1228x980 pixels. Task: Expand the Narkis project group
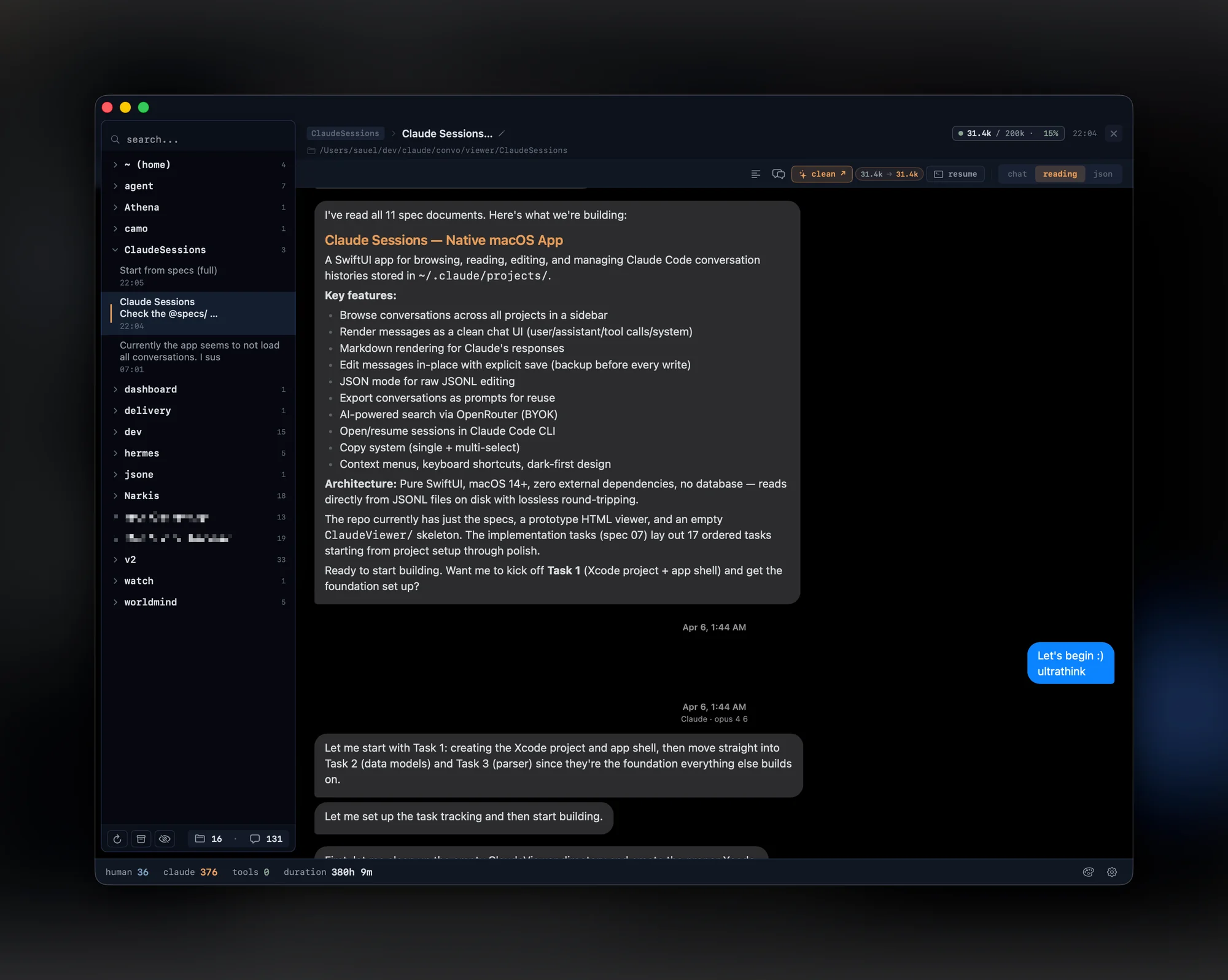tap(198, 496)
